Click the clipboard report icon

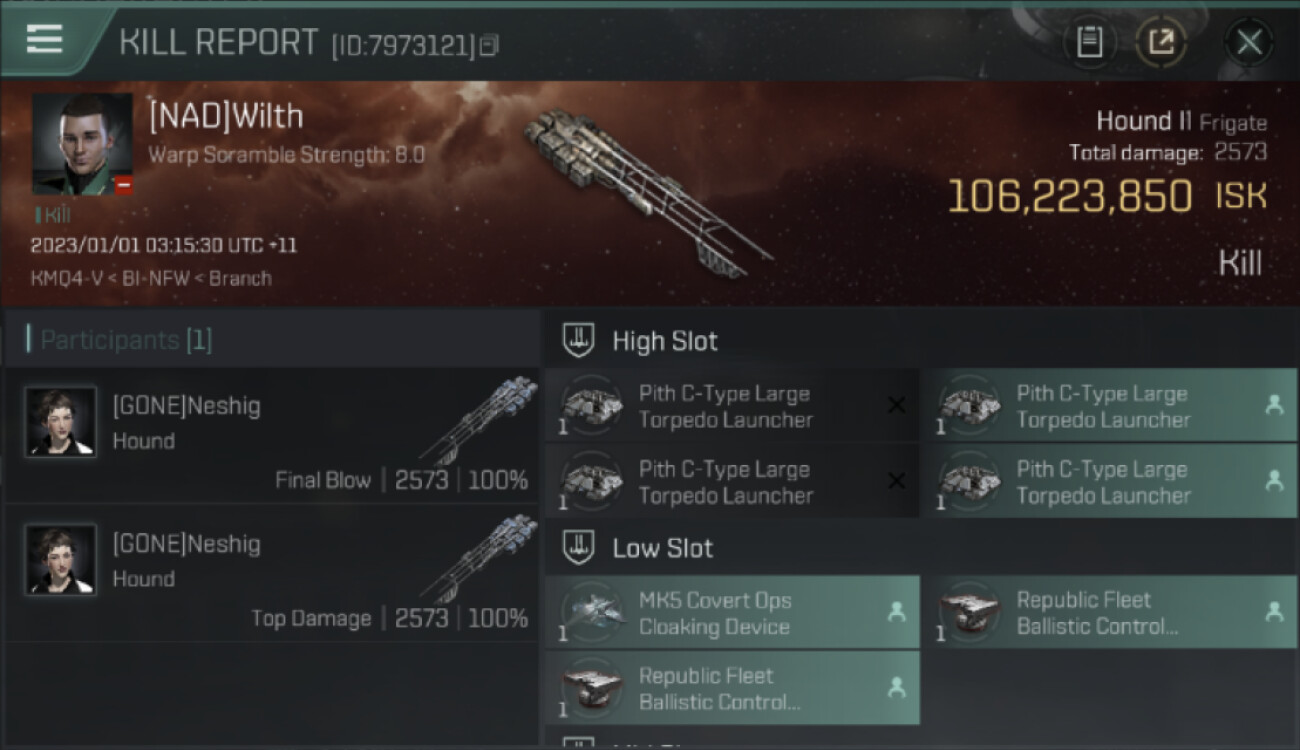pyautogui.click(x=1089, y=42)
